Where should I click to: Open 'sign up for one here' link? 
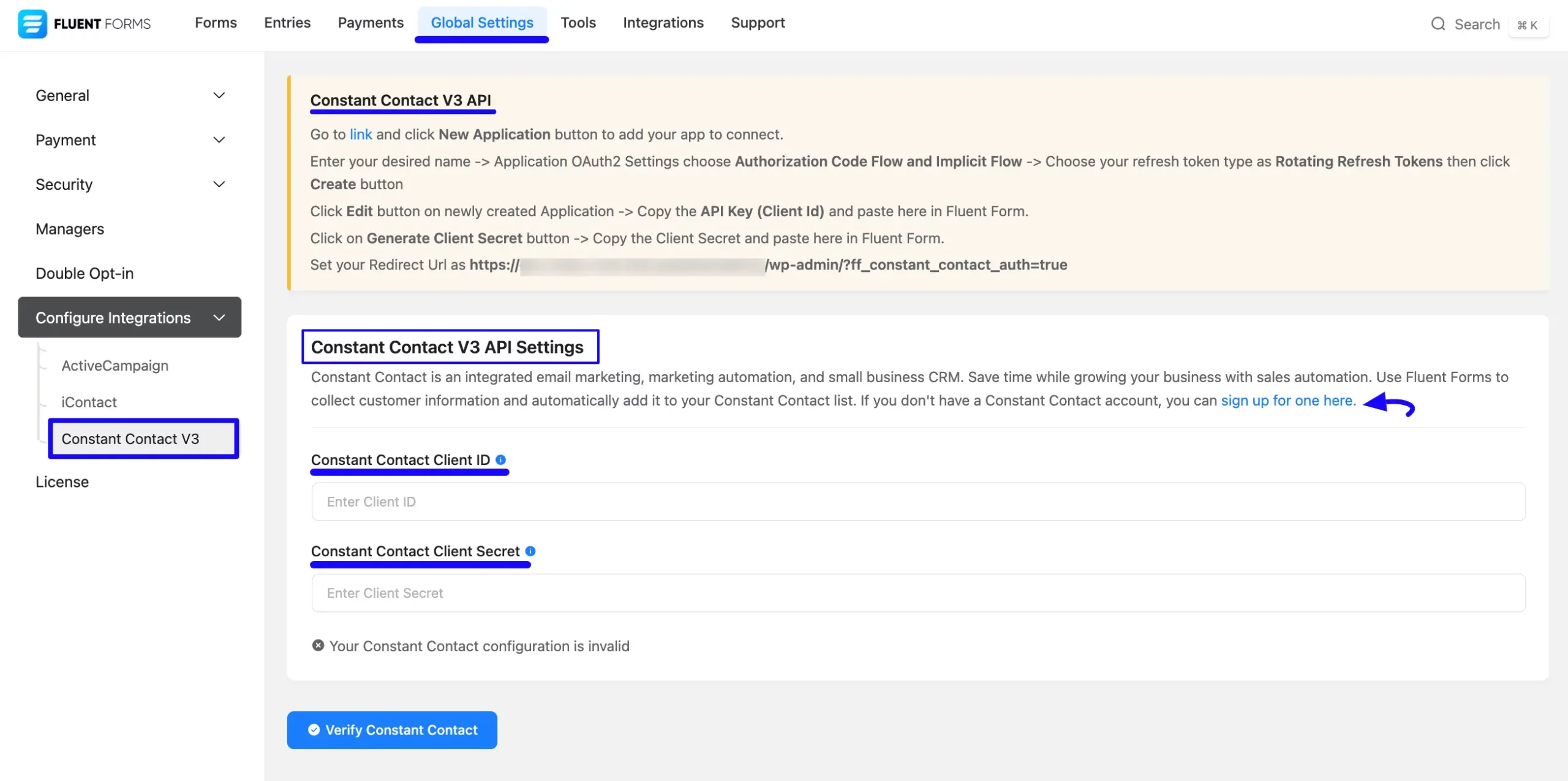point(1289,400)
